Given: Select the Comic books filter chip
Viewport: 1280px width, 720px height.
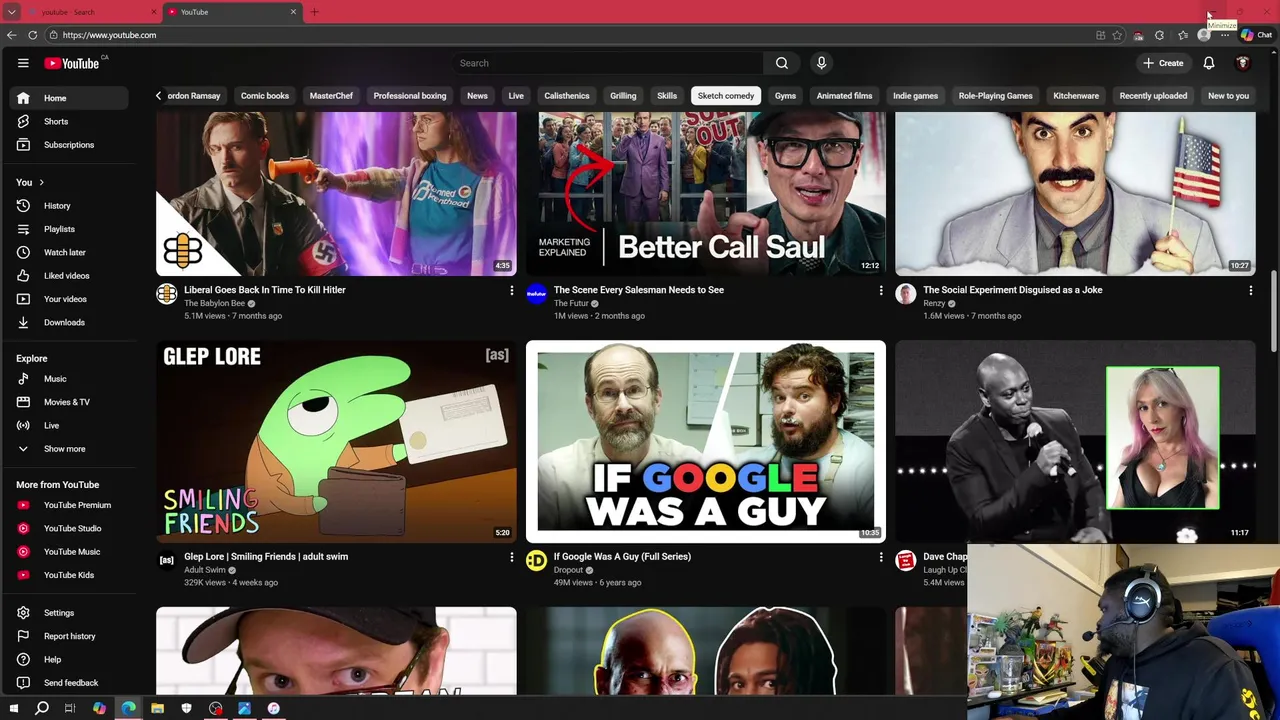Looking at the screenshot, I should coord(265,96).
